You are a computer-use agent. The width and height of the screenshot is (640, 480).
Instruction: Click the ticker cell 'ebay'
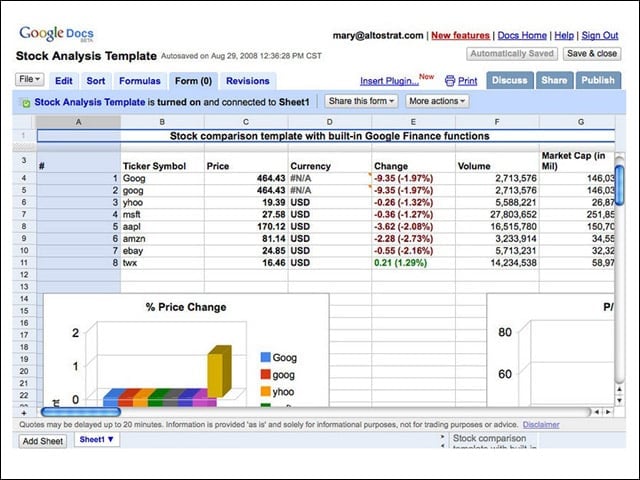(x=162, y=251)
